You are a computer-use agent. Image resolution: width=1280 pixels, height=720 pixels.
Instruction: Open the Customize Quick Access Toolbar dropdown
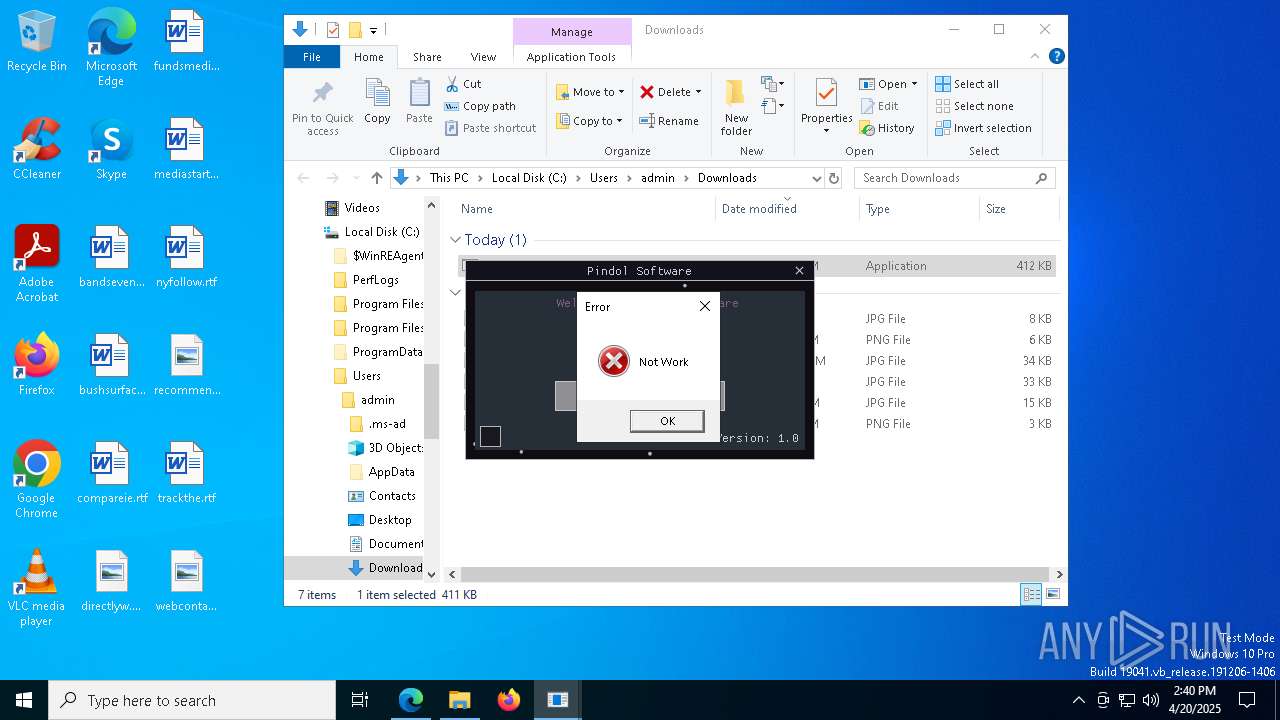[373, 31]
